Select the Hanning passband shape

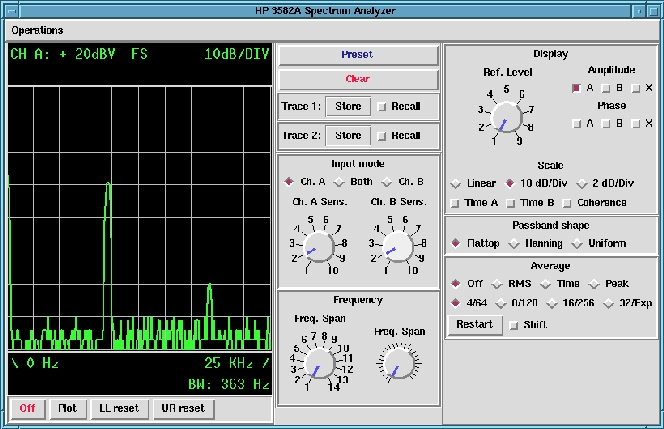(515, 243)
